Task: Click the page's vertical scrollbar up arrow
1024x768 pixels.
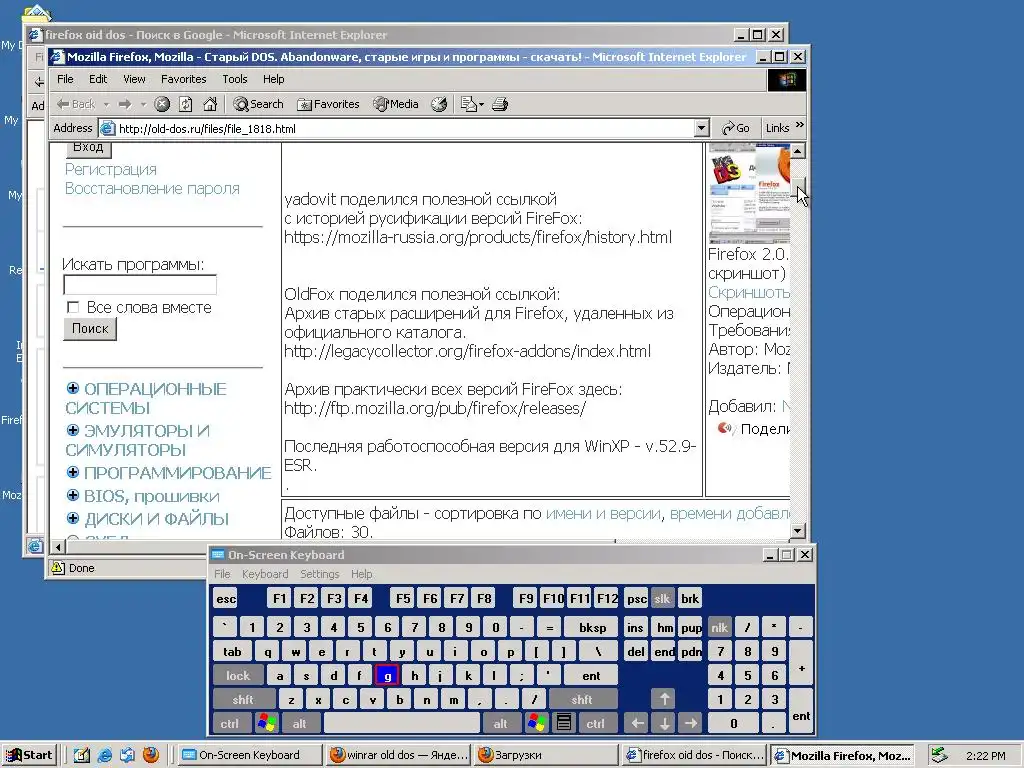Action: tap(797, 151)
